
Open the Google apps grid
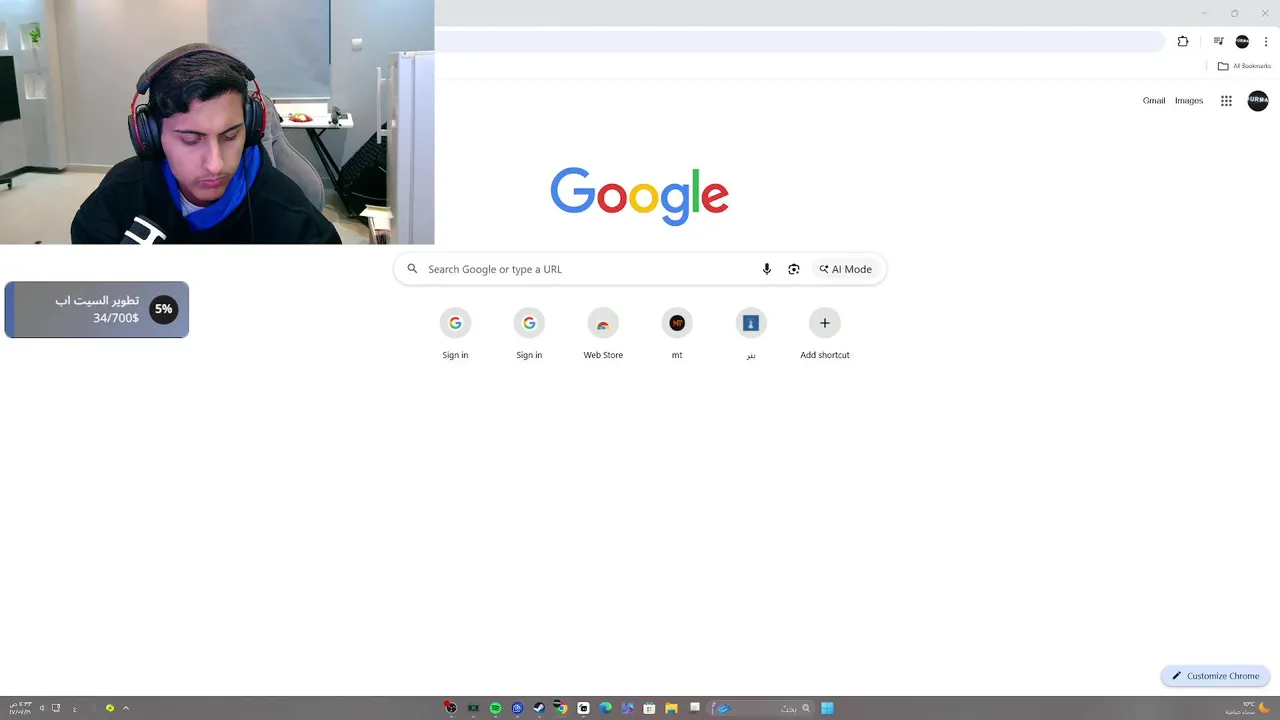[1226, 101]
